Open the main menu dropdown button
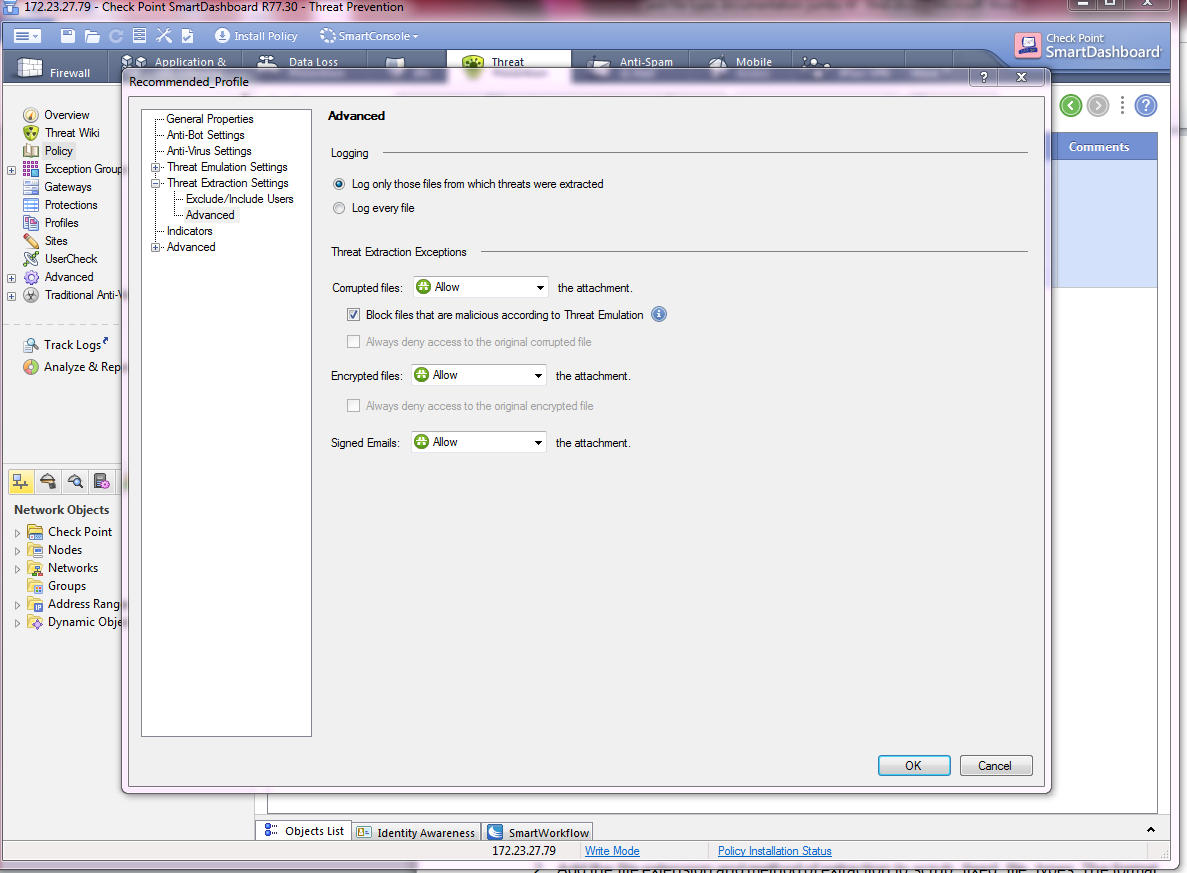Viewport: 1187px width, 873px height. 27,36
